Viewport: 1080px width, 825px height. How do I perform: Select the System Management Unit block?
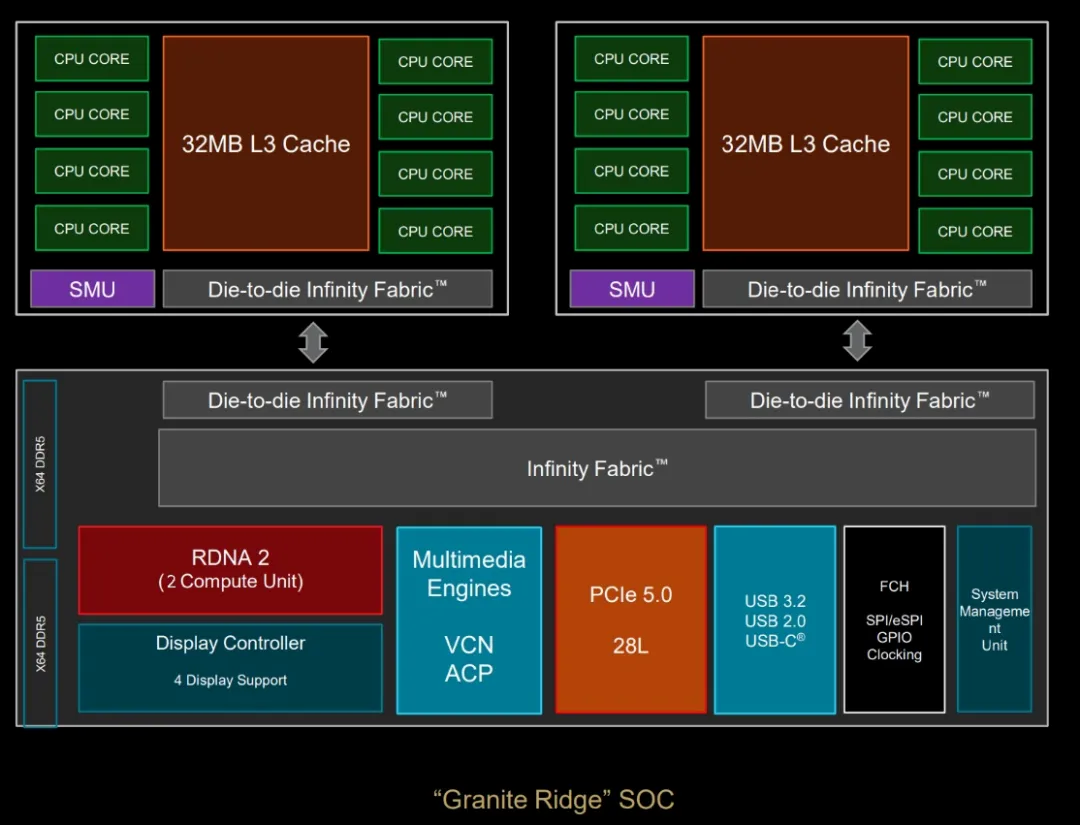pos(995,620)
